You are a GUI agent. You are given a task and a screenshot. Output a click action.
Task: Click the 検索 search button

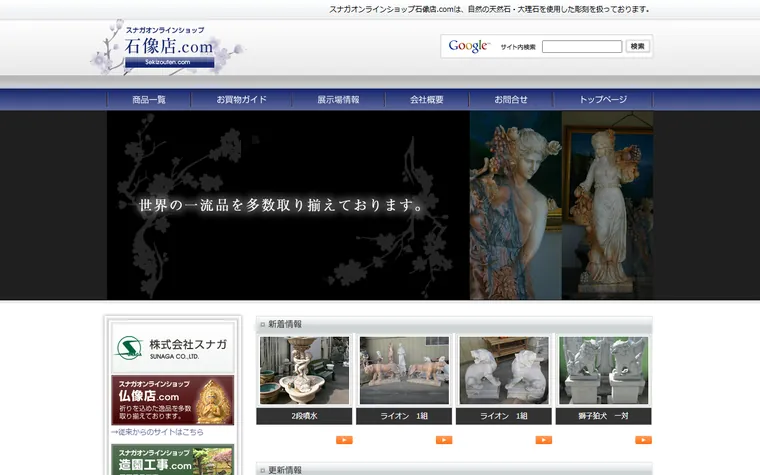coord(637,46)
